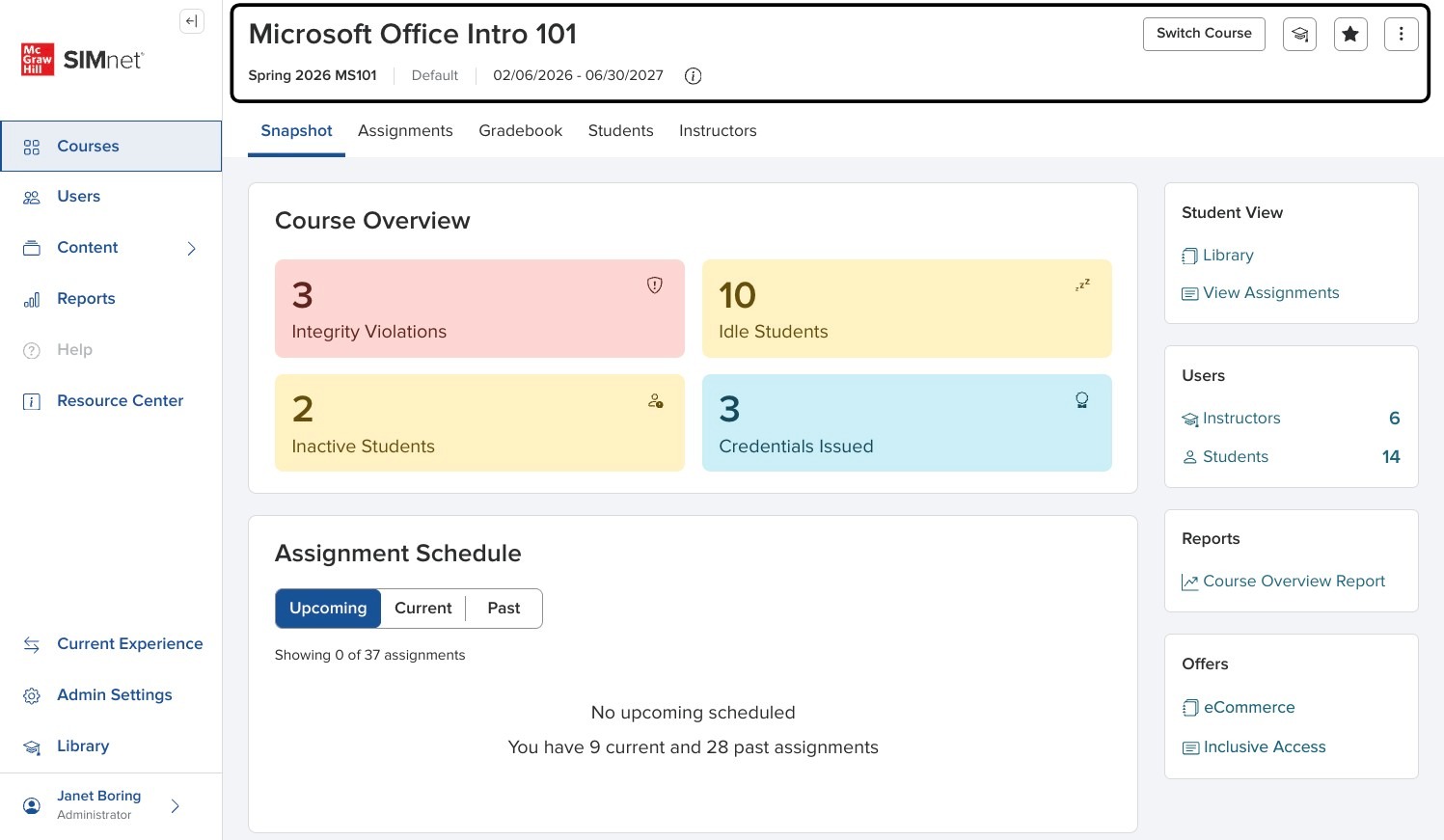Open the Idle Students card

coord(907,309)
